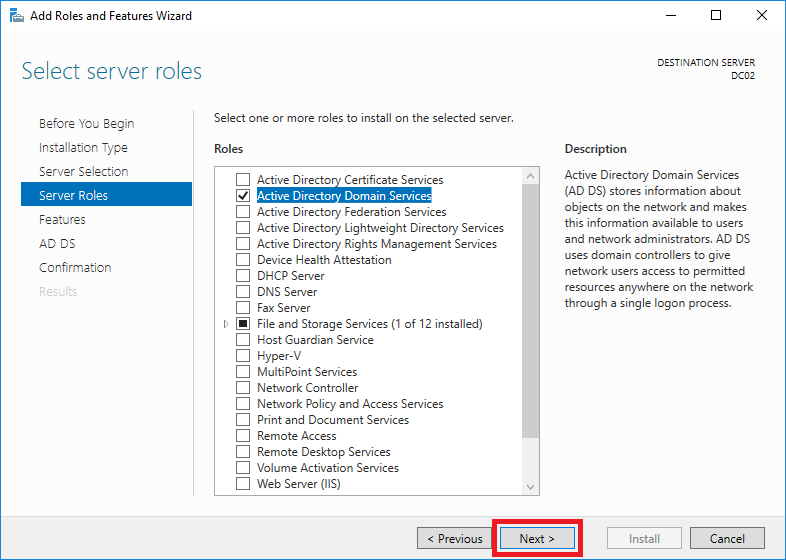Image resolution: width=786 pixels, height=560 pixels.
Task: Tick the Remote Access checkbox
Action: (x=243, y=436)
